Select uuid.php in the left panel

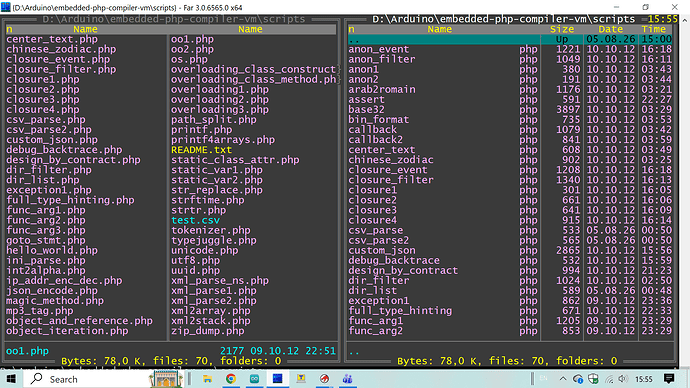tap(195, 271)
